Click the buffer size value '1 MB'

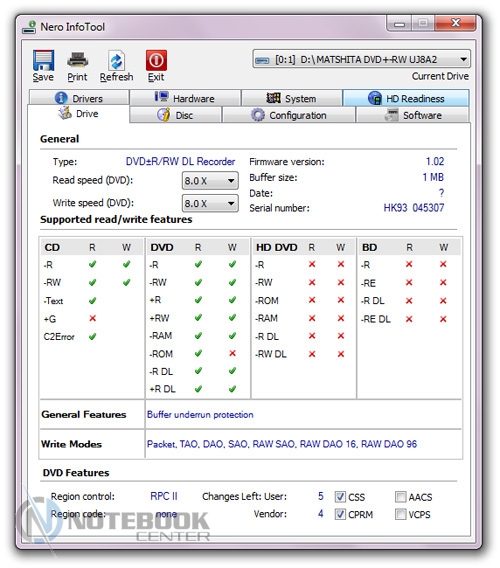pos(433,177)
